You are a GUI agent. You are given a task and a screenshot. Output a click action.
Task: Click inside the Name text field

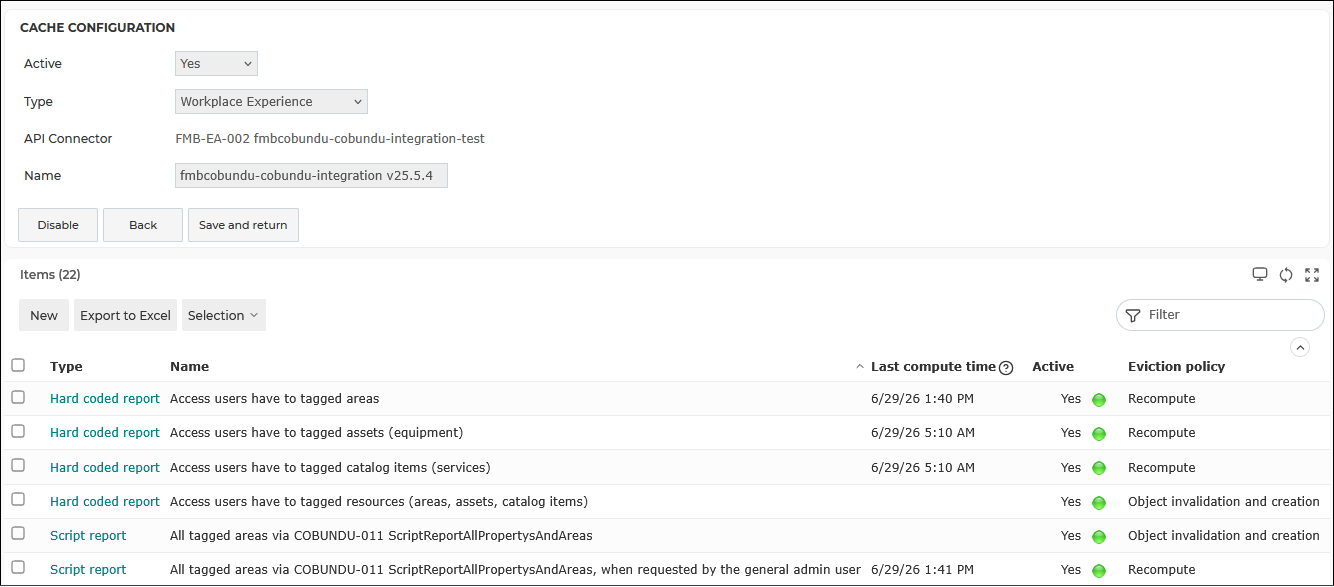tap(311, 176)
